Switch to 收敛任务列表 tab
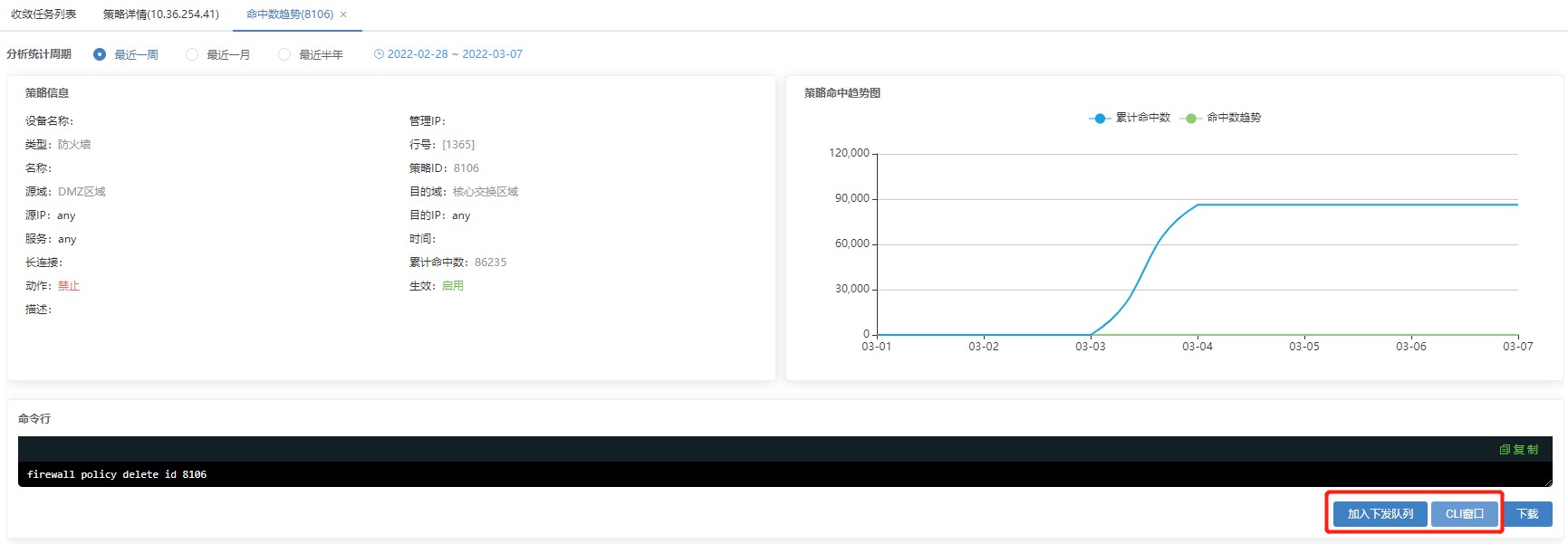Viewport: 1568px width, 544px height. point(43,14)
